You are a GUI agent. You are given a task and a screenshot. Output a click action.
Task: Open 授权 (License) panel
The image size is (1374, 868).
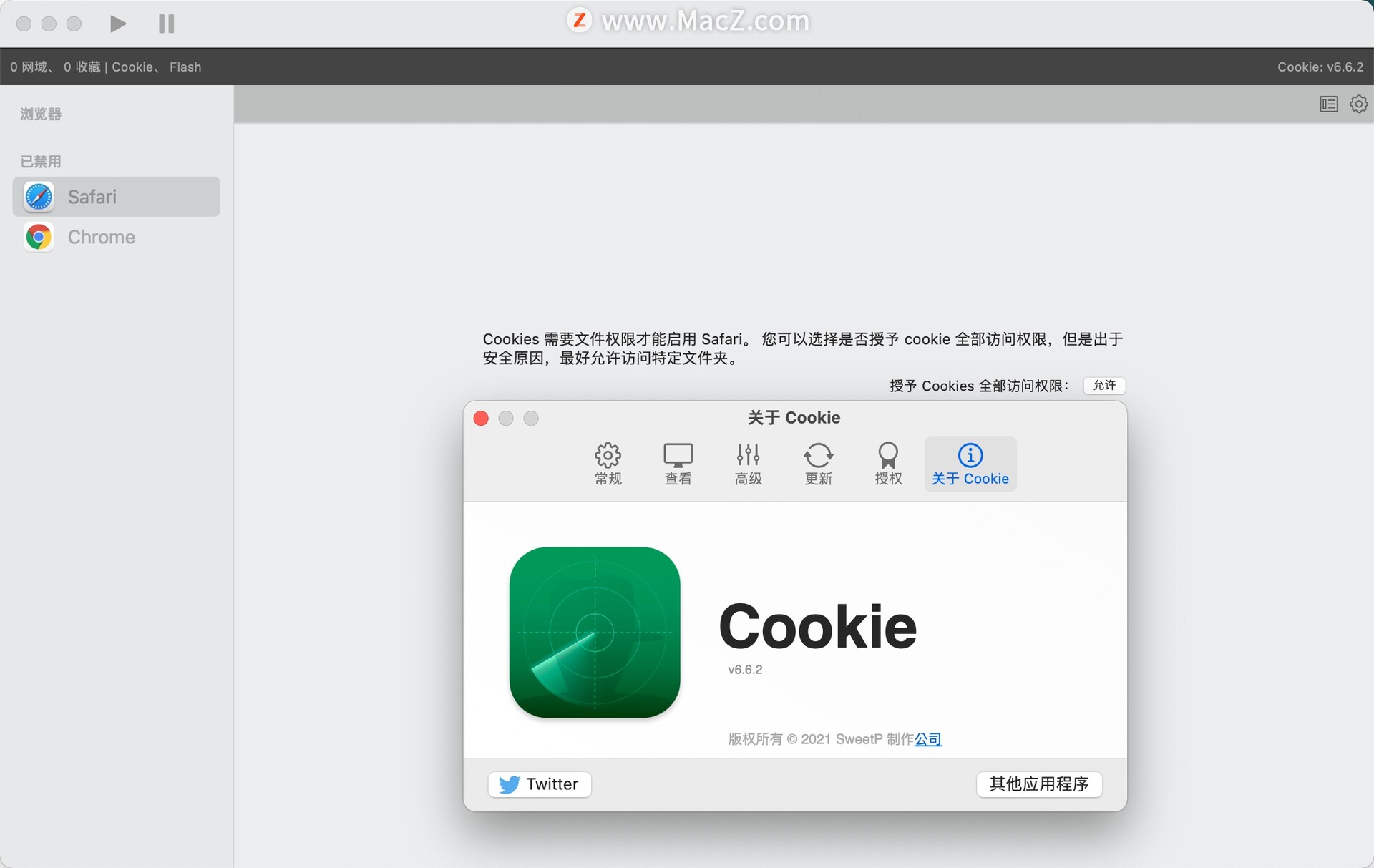point(886,463)
